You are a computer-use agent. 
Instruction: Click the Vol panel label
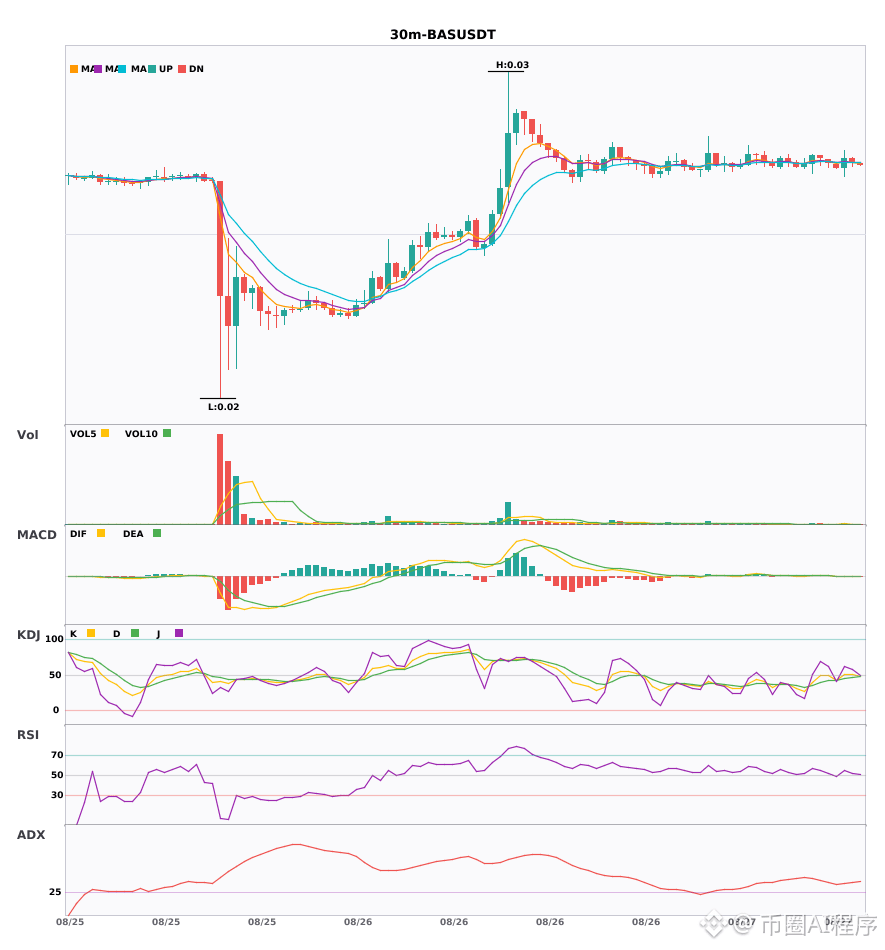click(x=27, y=435)
